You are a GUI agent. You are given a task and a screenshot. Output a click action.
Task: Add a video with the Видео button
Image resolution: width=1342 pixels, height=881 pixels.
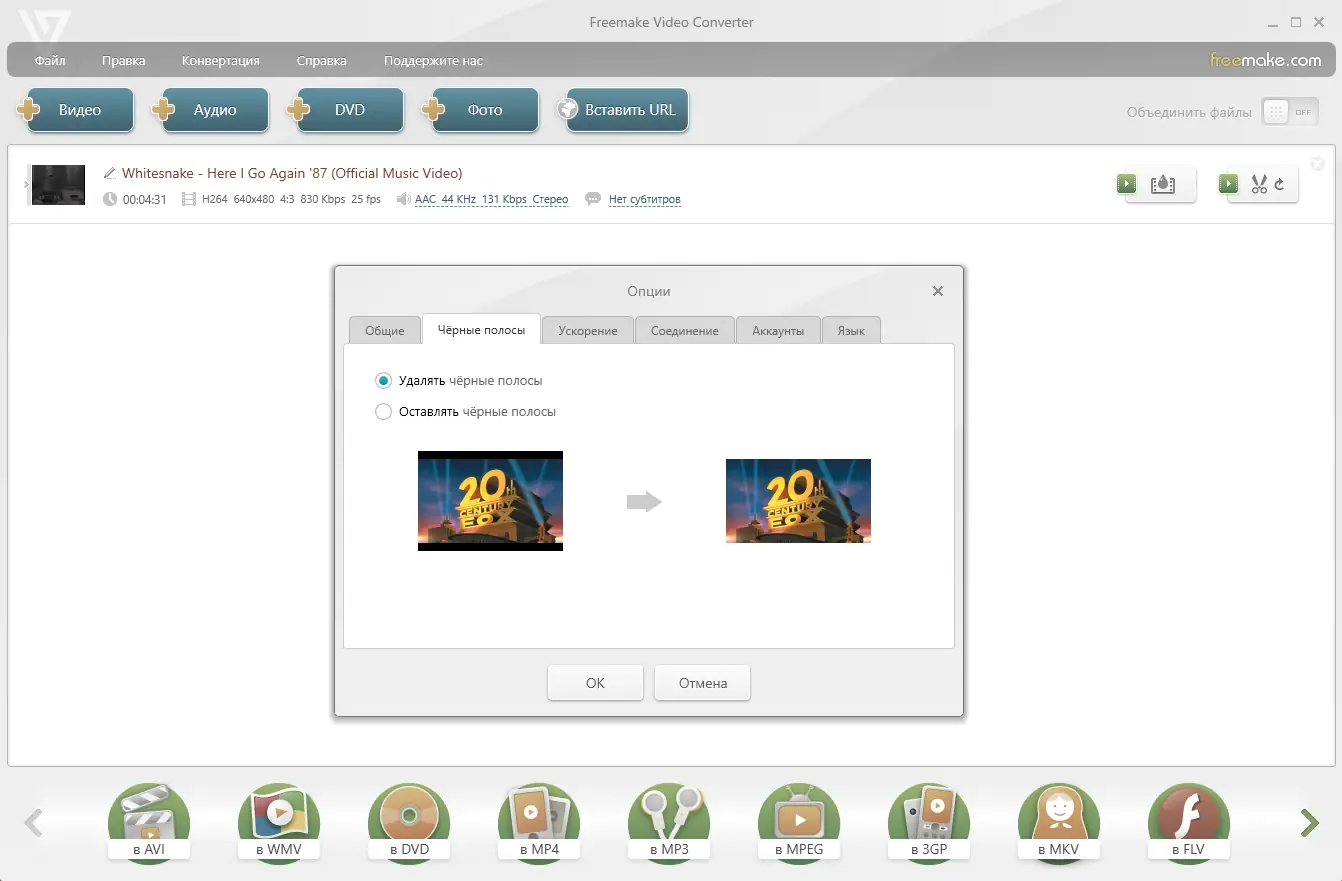[75, 110]
